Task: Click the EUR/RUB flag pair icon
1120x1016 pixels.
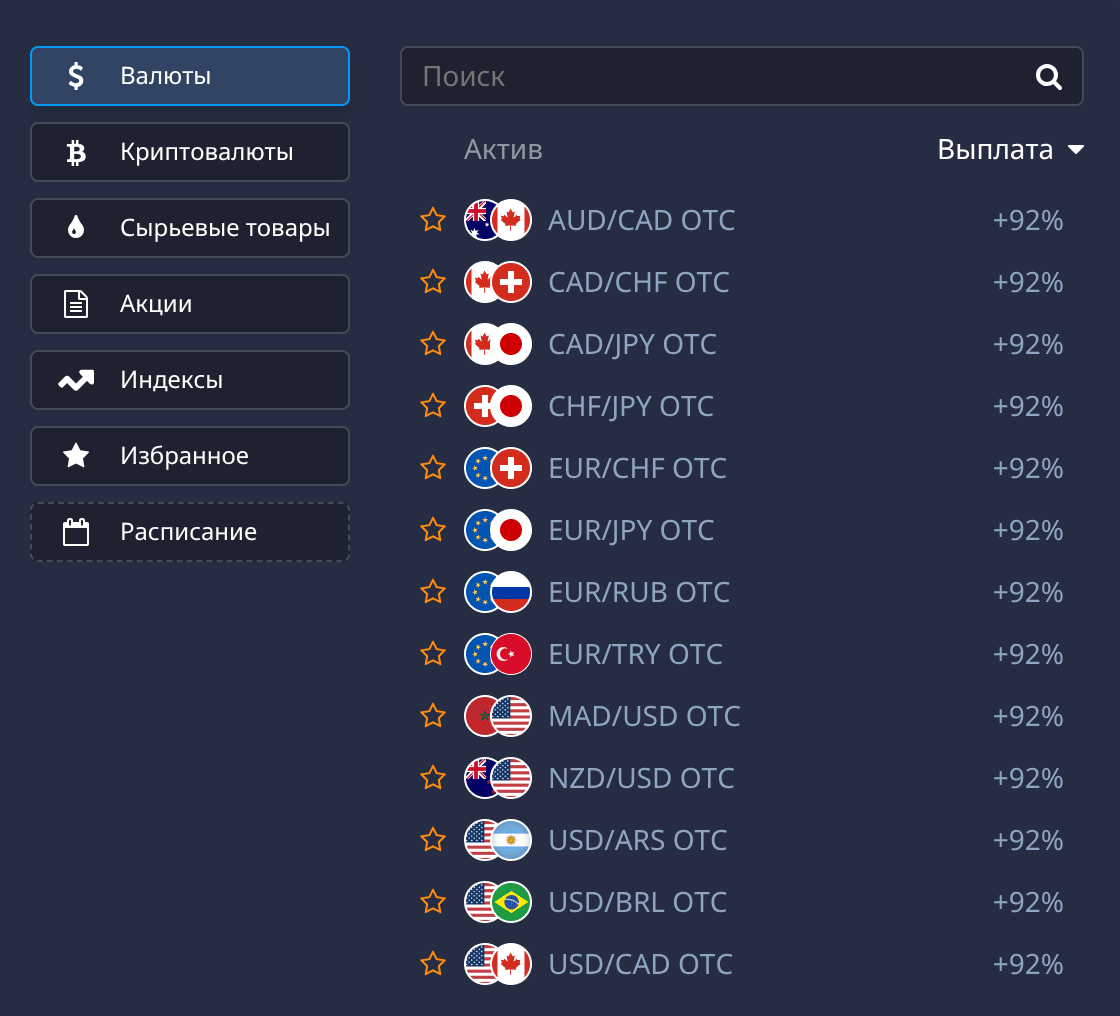Action: 498,592
